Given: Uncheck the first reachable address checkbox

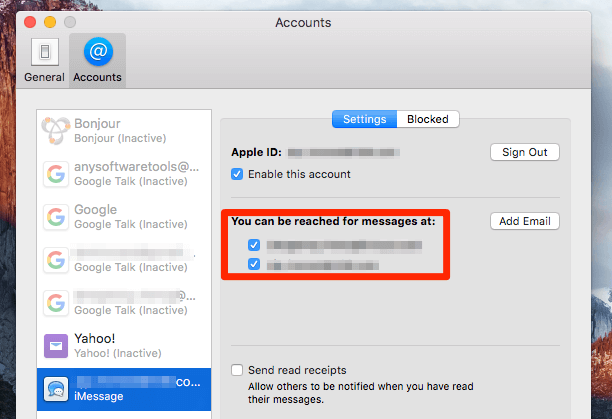Looking at the screenshot, I should (x=254, y=245).
